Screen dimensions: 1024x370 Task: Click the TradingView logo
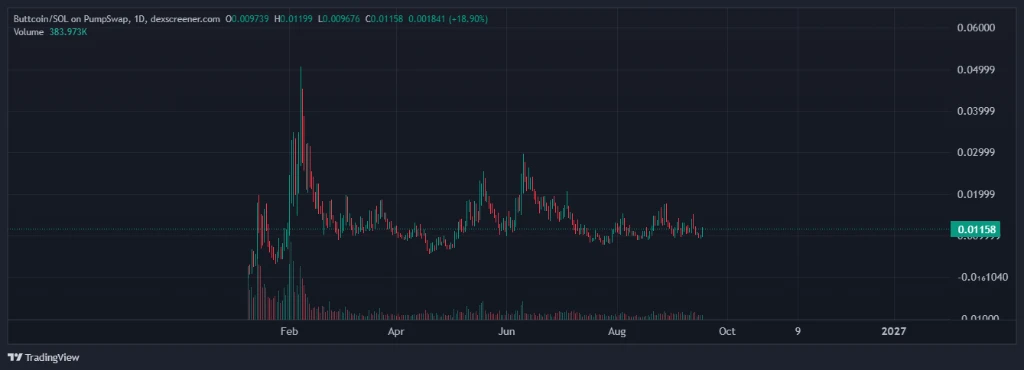click(43, 357)
